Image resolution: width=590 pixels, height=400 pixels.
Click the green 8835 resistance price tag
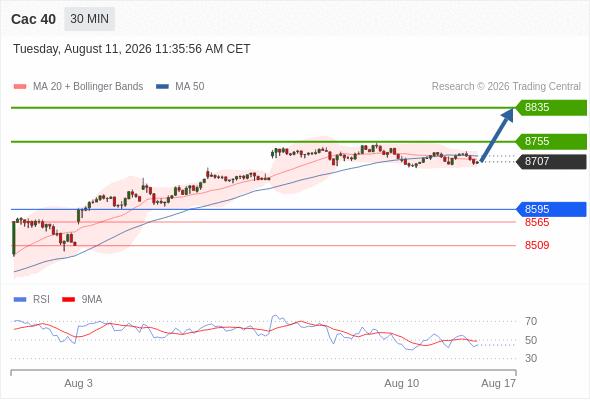tap(551, 108)
